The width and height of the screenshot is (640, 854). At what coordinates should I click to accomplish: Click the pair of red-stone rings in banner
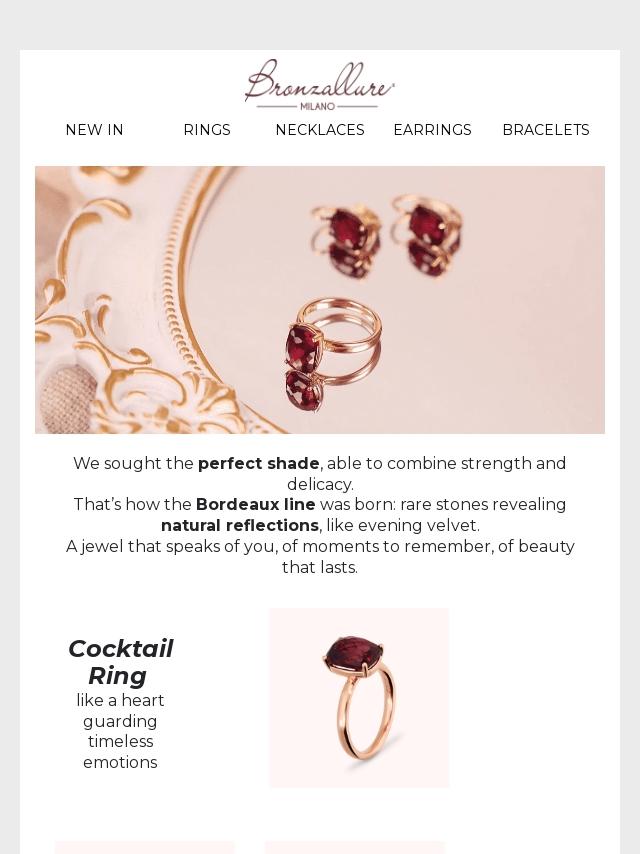(x=390, y=235)
